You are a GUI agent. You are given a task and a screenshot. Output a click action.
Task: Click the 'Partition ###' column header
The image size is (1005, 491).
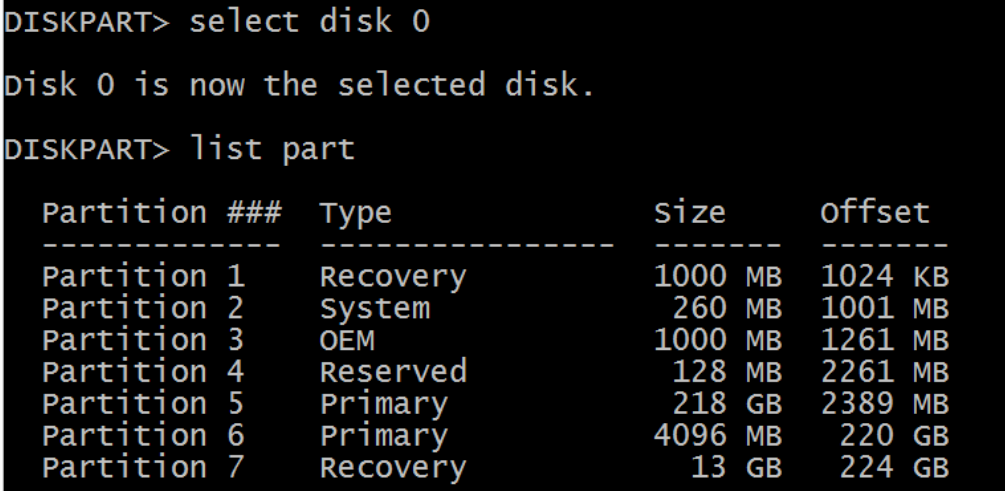161,213
